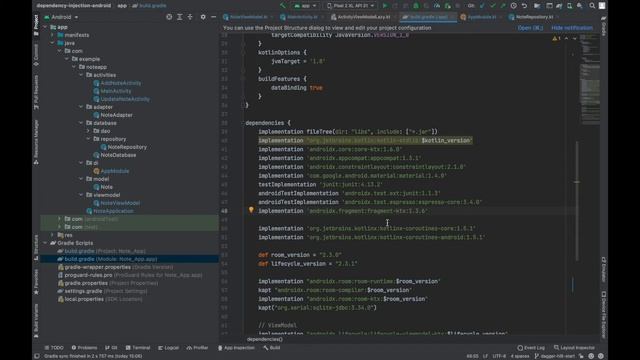Open the Profiler tool window tab
The width and height of the screenshot is (640, 360).
click(x=198, y=348)
